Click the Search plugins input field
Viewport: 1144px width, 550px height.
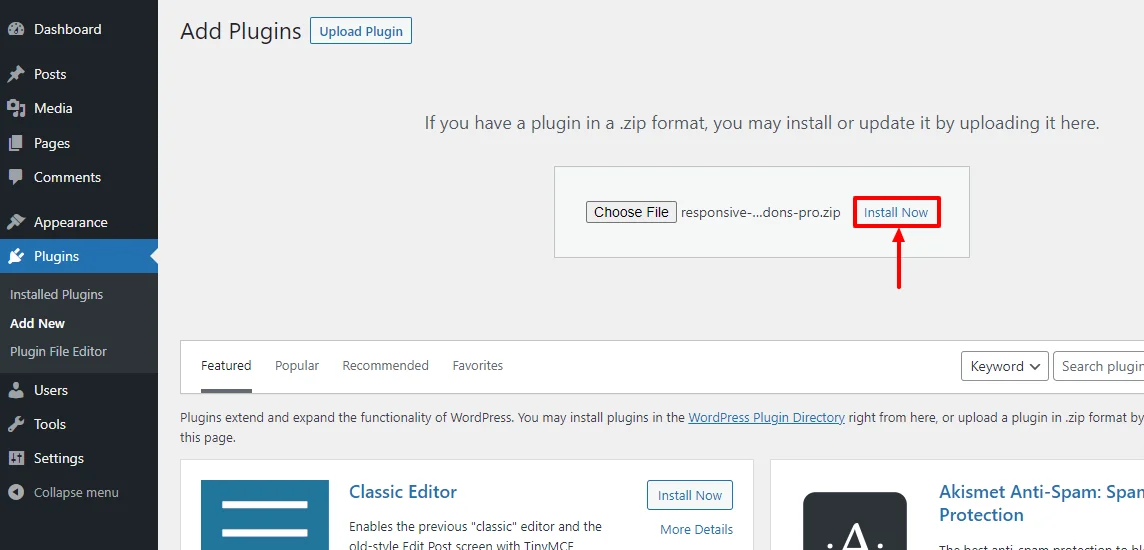[x=1099, y=366]
